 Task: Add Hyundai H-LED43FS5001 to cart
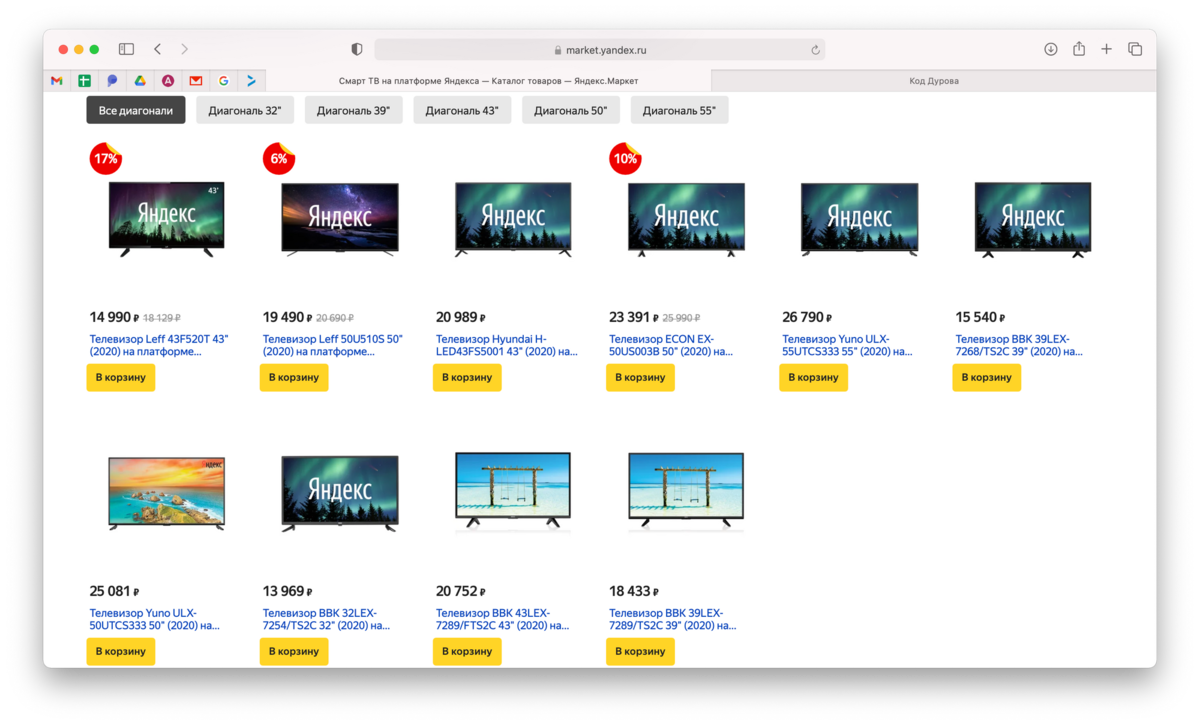[467, 377]
